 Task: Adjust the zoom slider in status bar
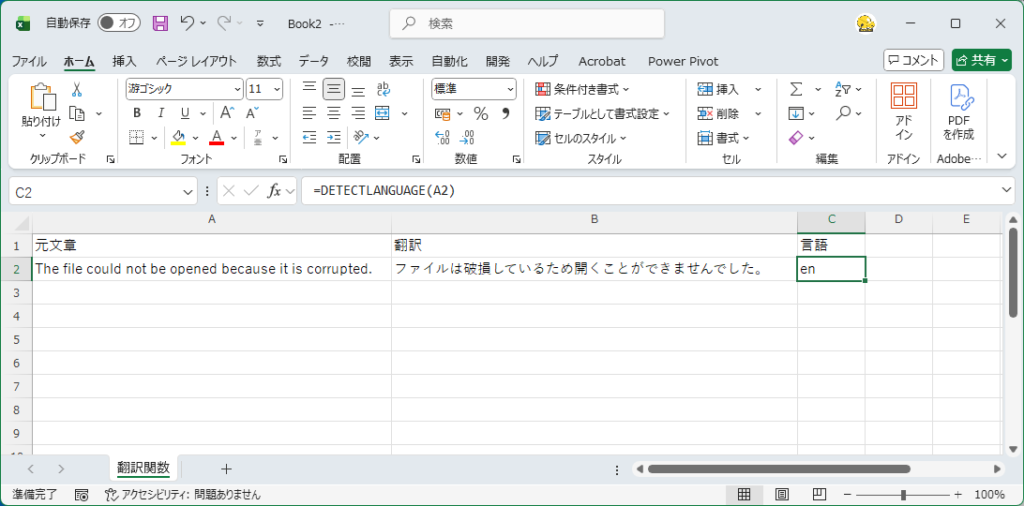point(903,495)
